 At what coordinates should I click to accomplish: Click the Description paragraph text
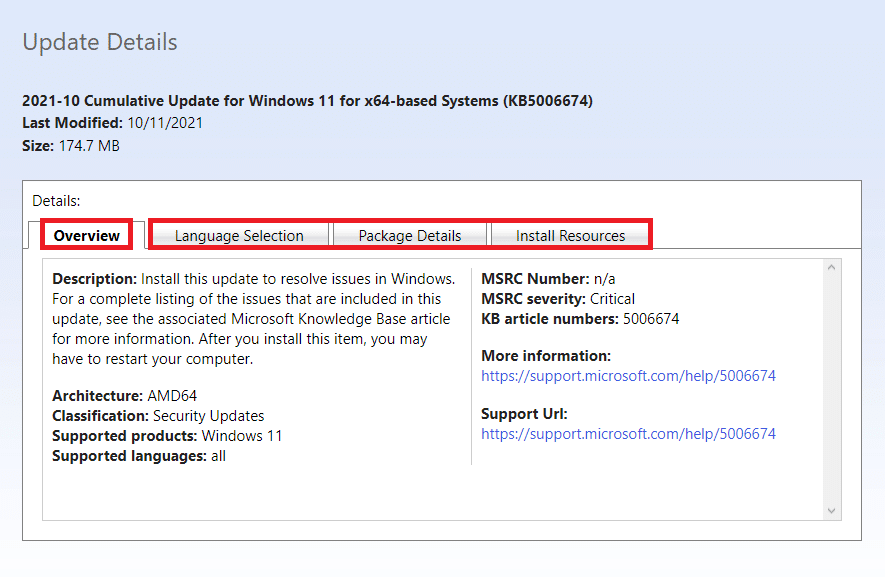(253, 318)
